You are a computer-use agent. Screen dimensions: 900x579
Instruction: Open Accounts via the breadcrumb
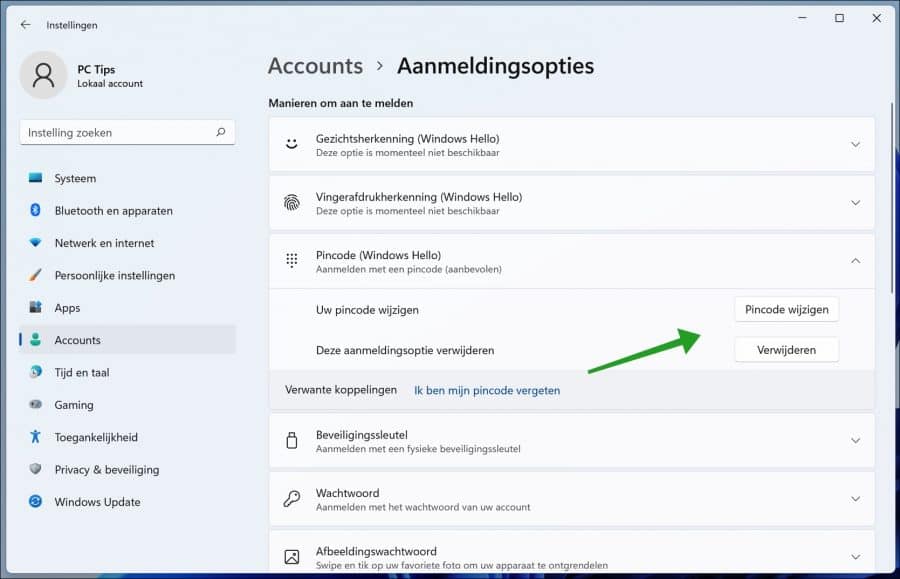click(x=315, y=66)
